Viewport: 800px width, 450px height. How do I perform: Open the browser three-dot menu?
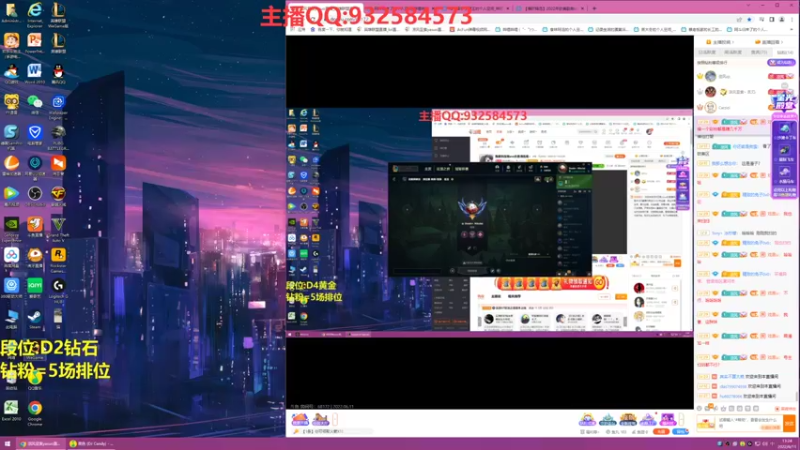click(x=792, y=19)
